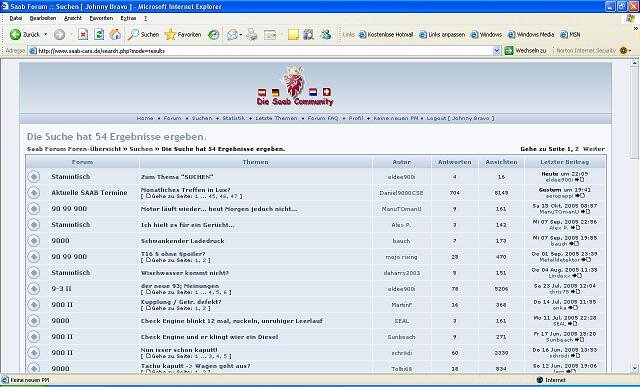Open Keine neuen PN messages link
The width and height of the screenshot is (640, 387).
click(x=396, y=118)
